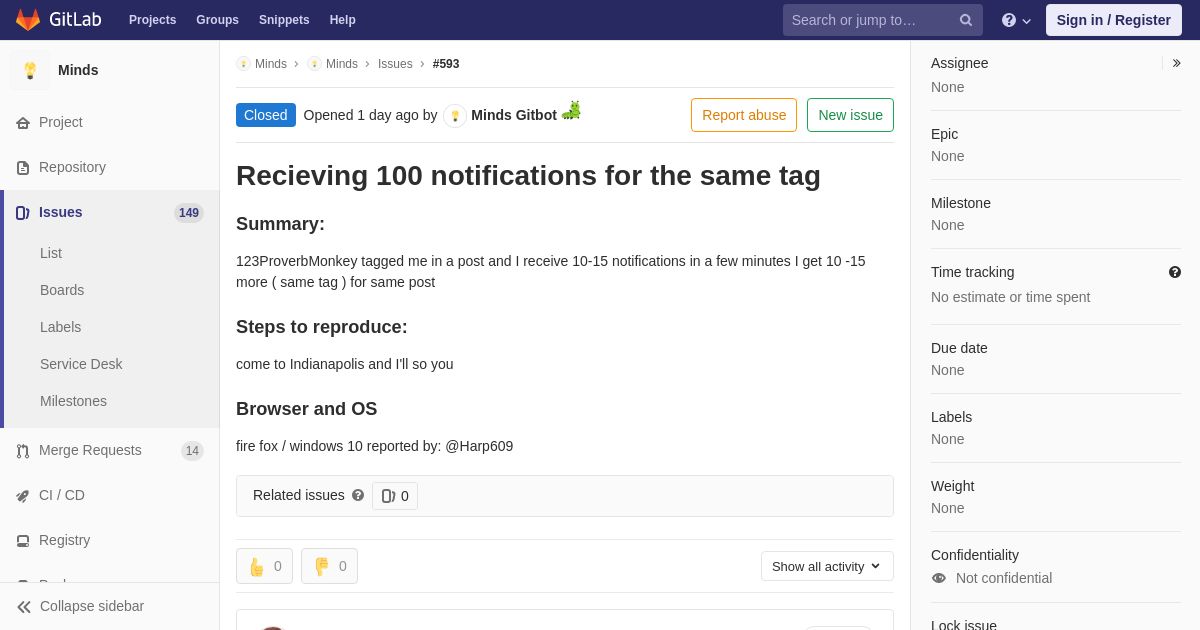Screen dimensions: 1200x630
Task: Click the Not confidential eye icon
Action: point(939,578)
